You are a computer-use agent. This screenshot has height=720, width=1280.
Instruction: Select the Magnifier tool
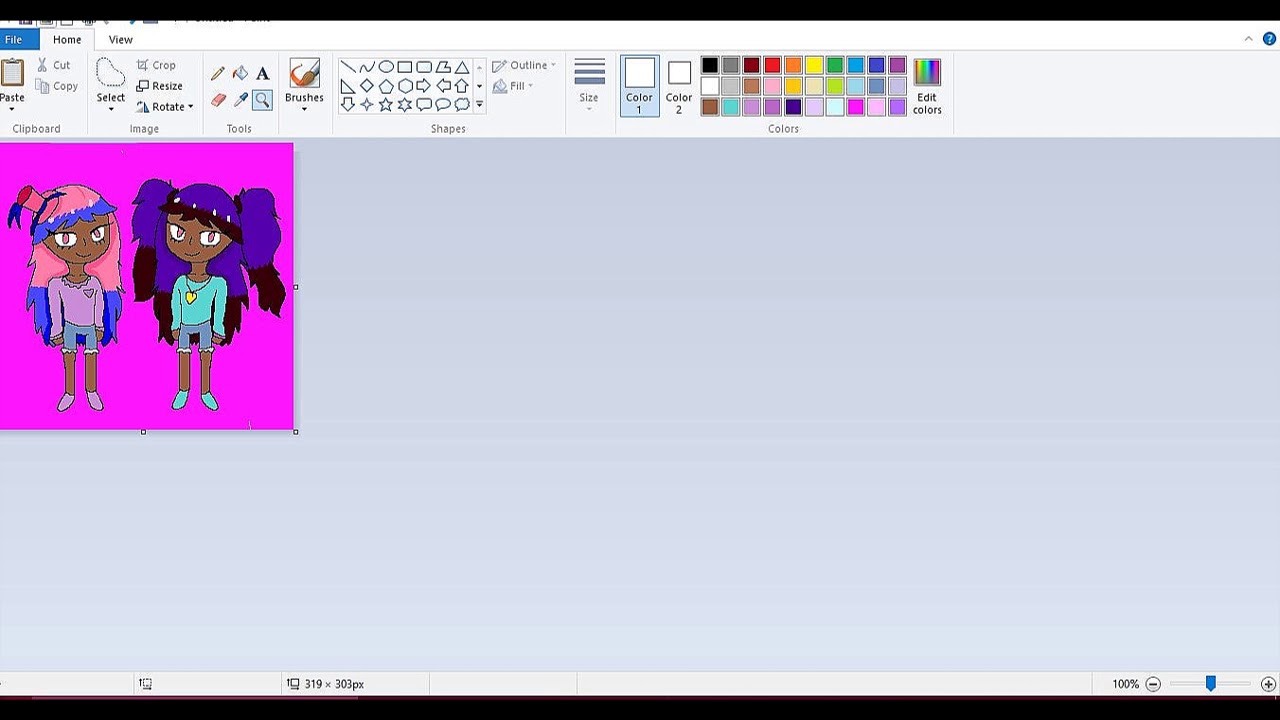(x=262, y=100)
